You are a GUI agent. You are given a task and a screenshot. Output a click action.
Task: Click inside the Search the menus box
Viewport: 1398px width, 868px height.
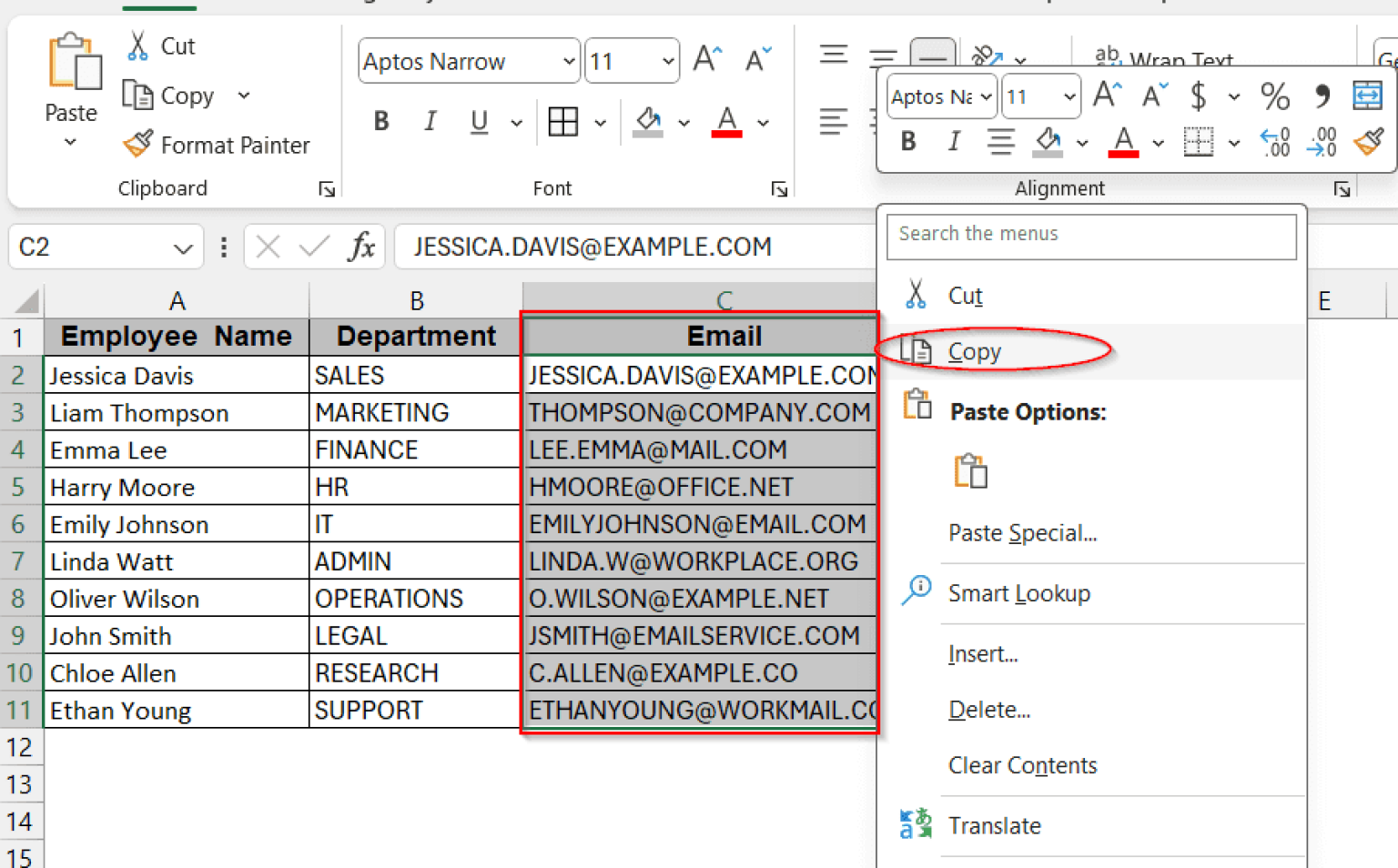[1090, 236]
